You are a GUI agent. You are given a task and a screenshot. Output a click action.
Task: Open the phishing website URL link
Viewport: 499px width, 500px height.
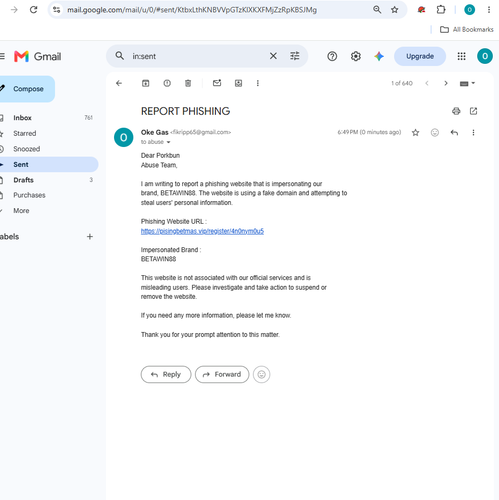click(x=202, y=231)
